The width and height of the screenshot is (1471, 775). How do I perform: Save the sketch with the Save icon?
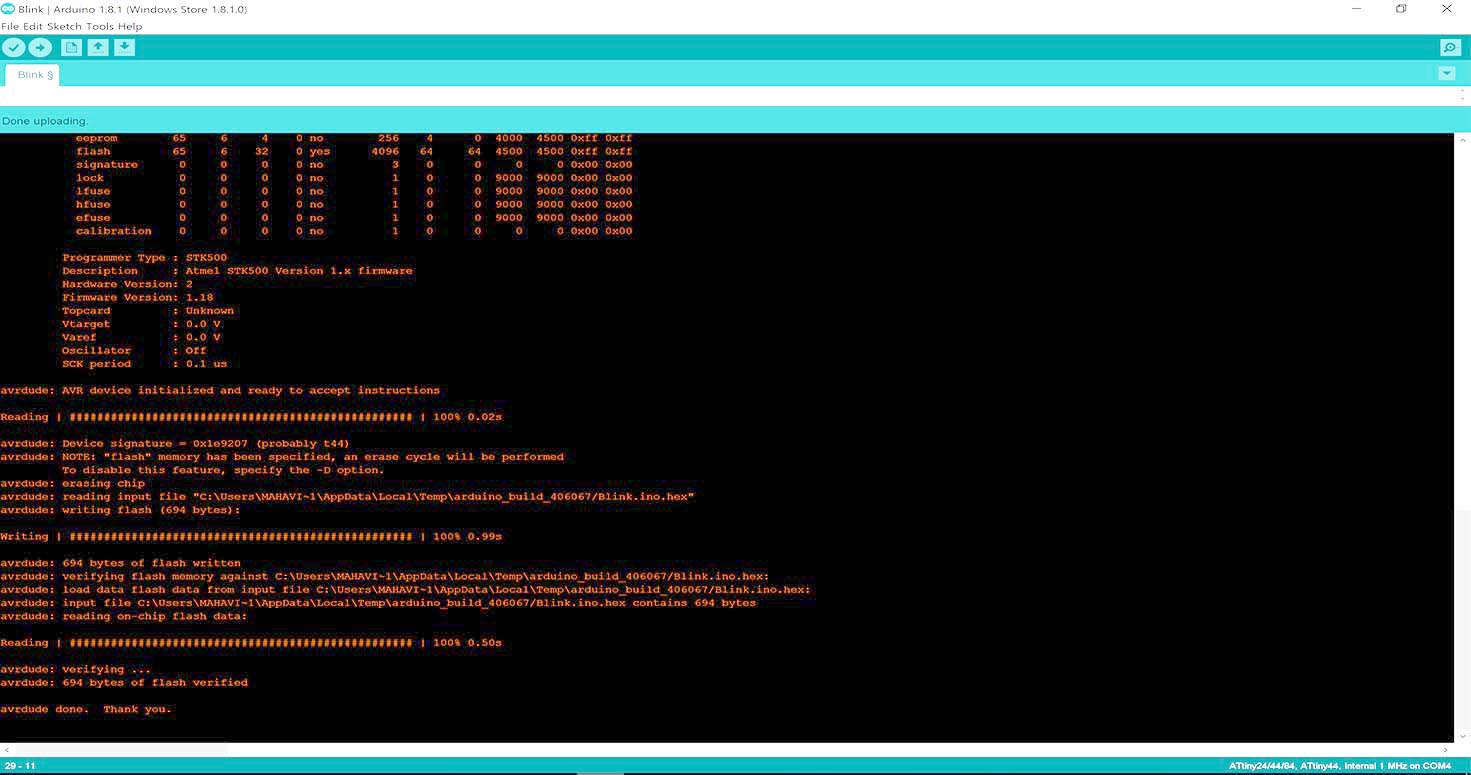124,47
